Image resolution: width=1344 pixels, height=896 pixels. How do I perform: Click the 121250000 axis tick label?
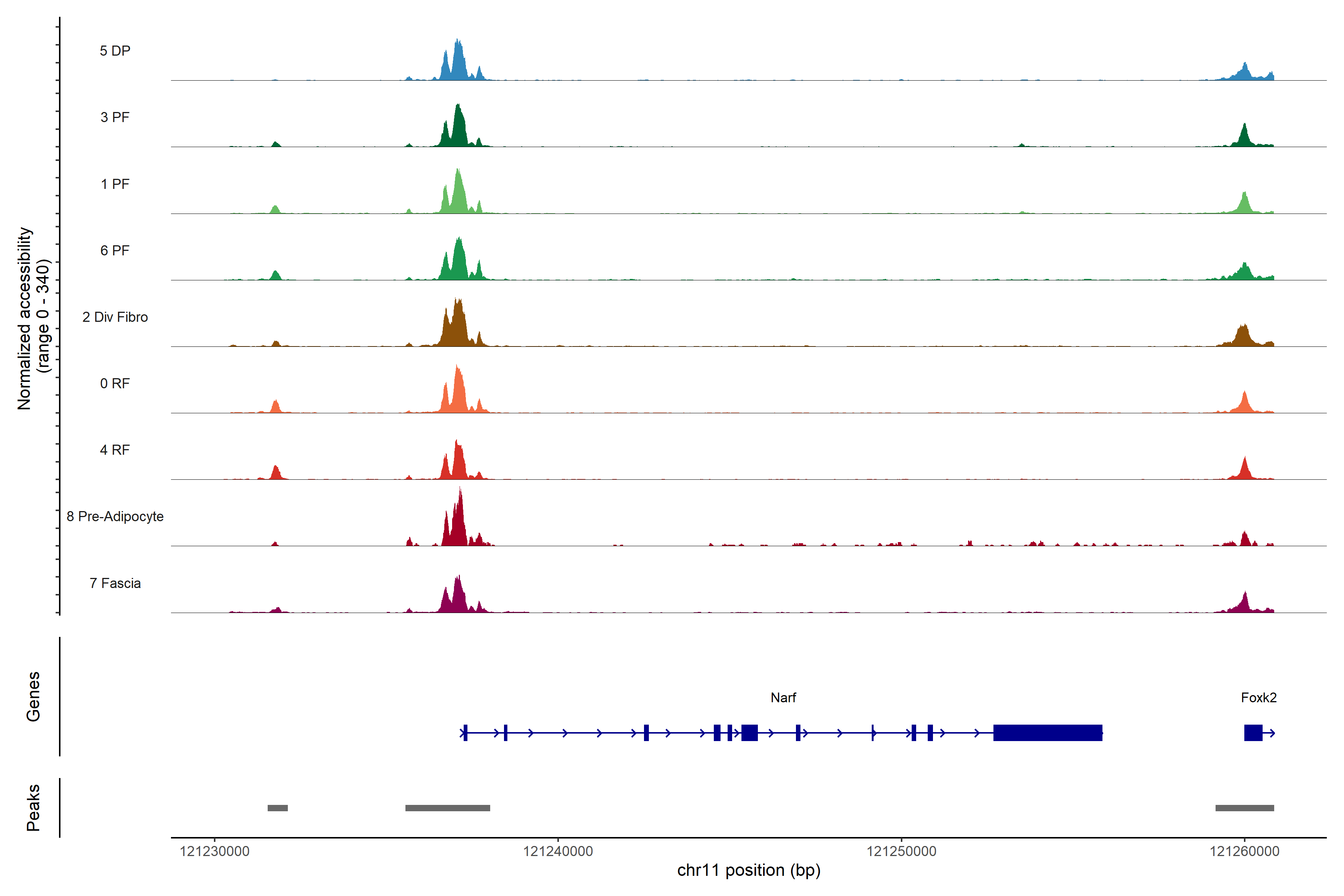[x=901, y=851]
